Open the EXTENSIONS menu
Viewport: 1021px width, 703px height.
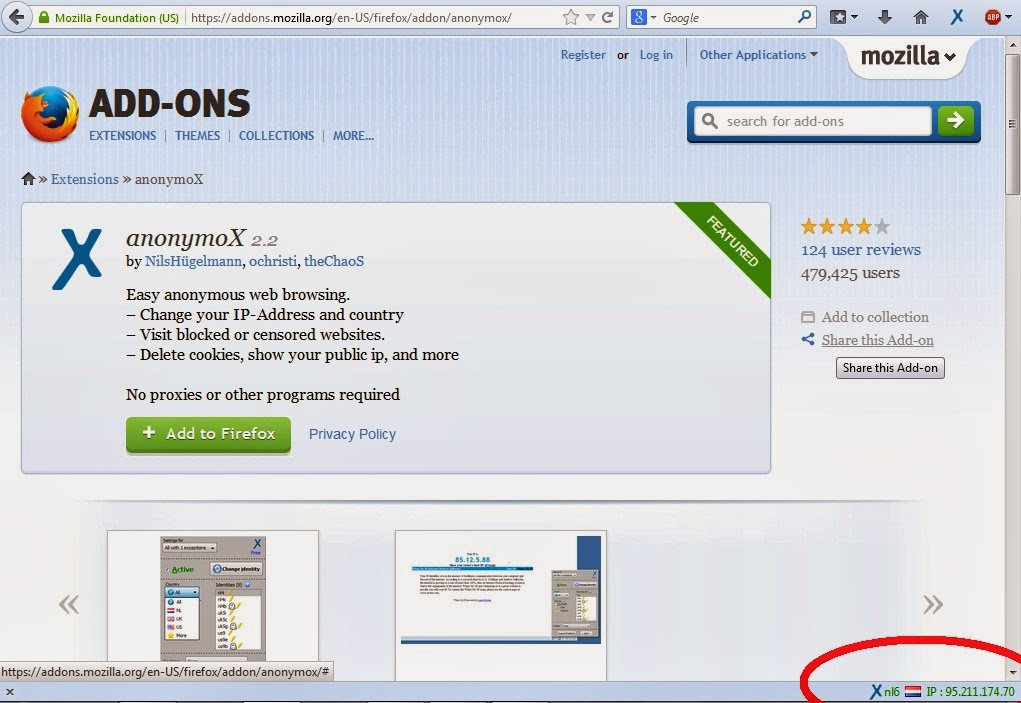pos(122,135)
